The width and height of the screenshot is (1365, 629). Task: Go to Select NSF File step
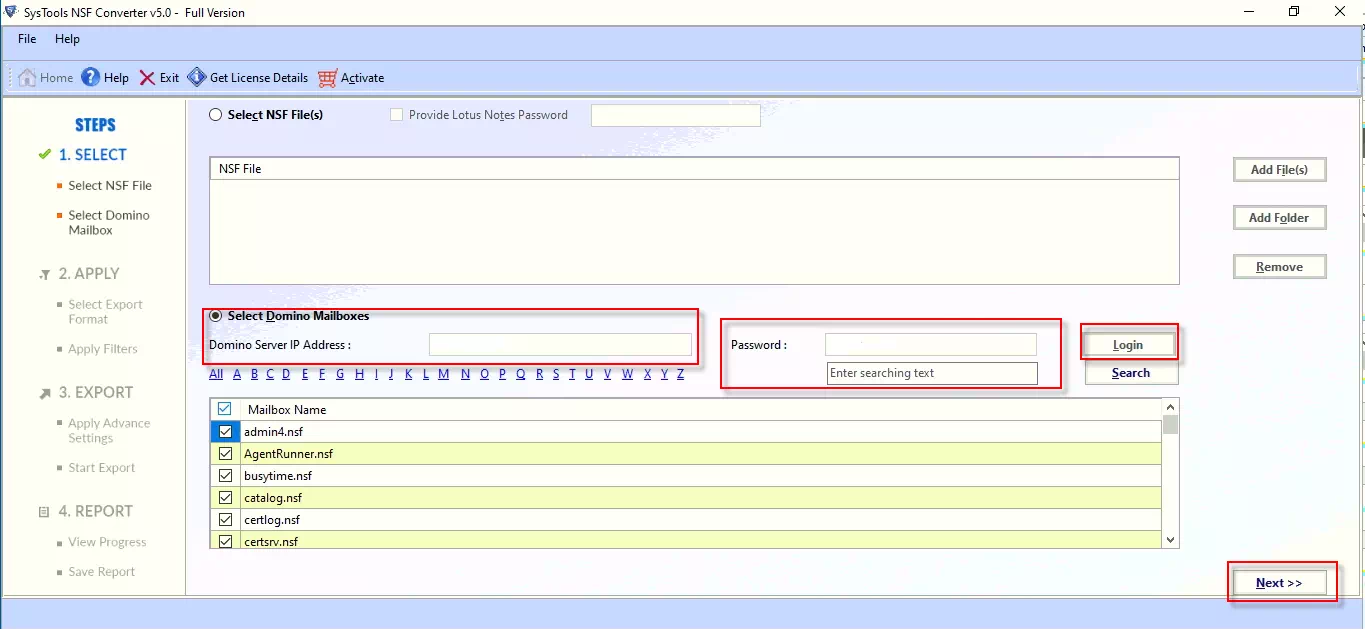point(110,186)
